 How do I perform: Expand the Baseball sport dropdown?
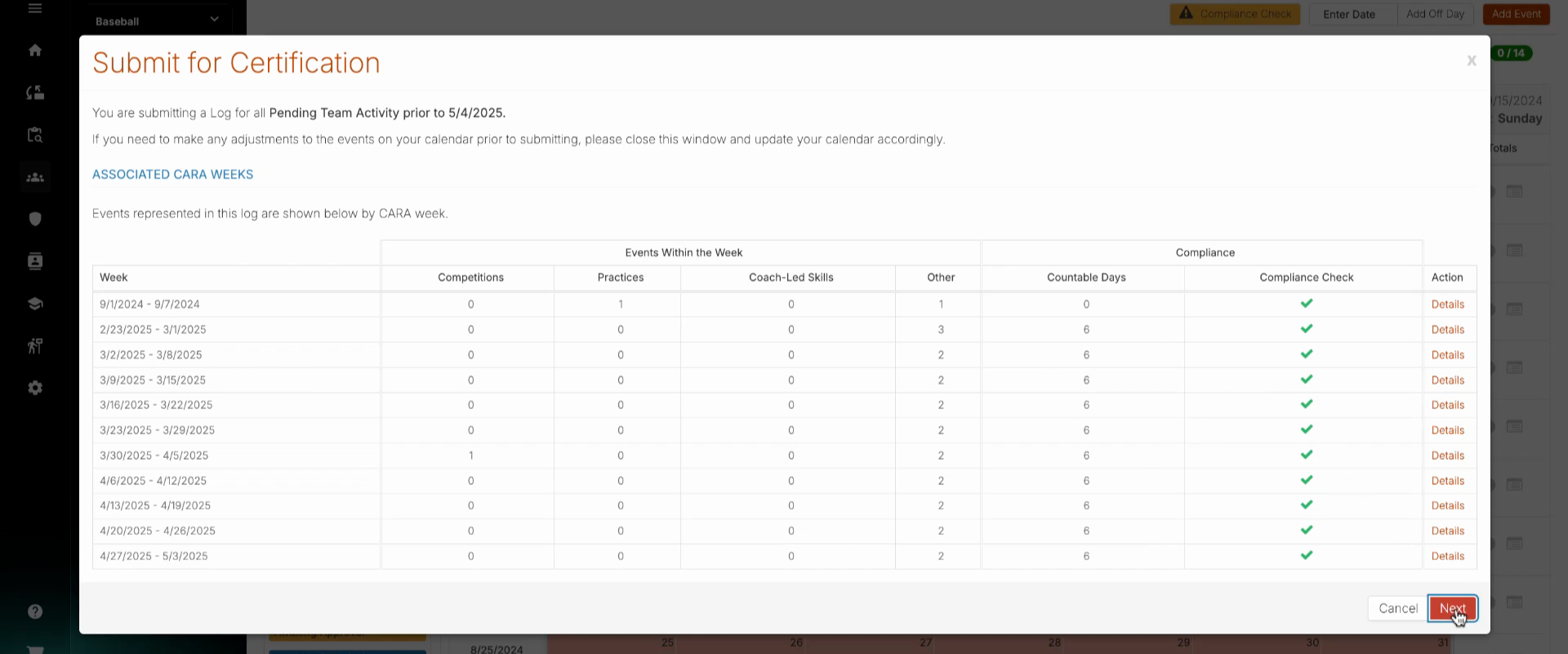[x=157, y=20]
